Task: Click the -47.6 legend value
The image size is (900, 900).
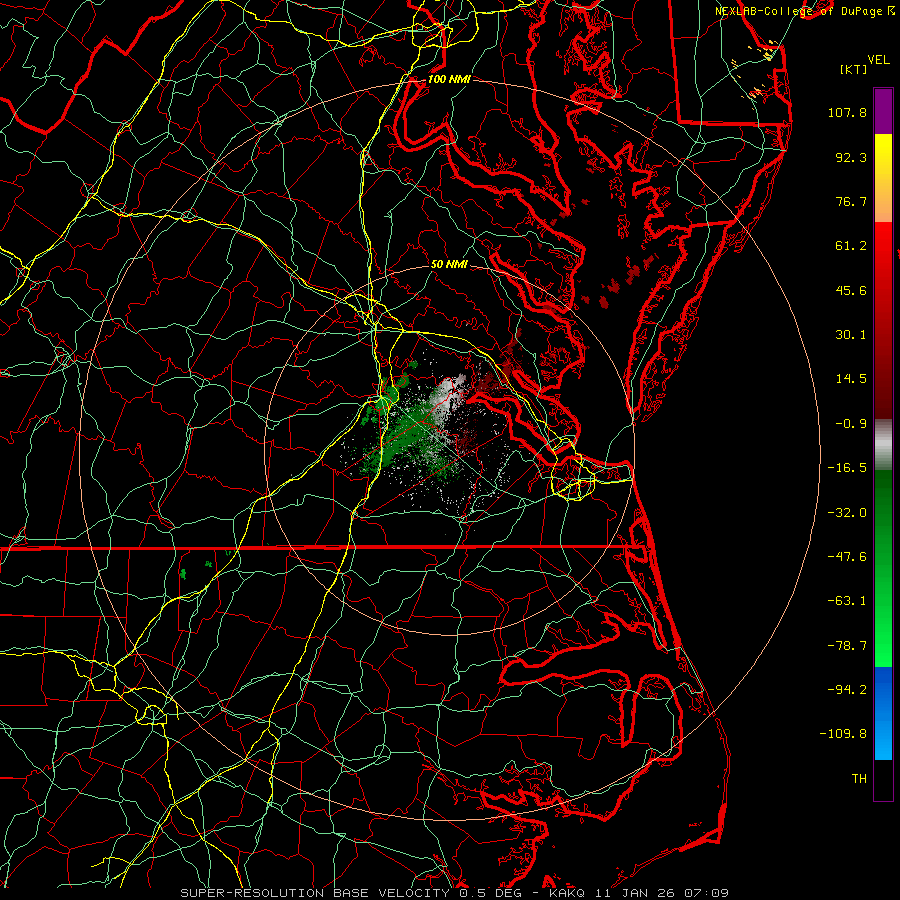Action: [x=847, y=557]
